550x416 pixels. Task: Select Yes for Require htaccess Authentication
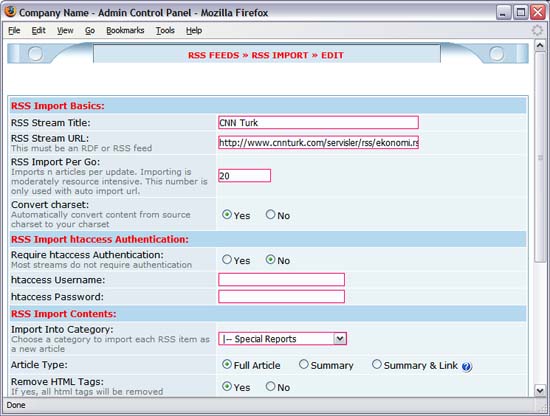point(227,260)
